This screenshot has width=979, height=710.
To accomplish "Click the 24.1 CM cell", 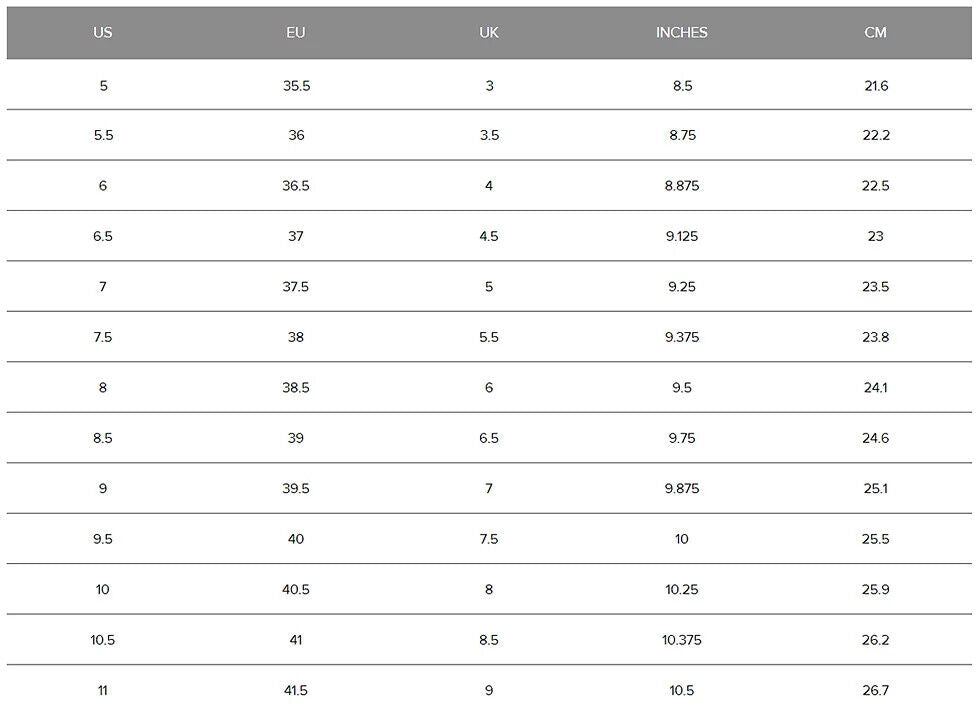I will click(876, 388).
